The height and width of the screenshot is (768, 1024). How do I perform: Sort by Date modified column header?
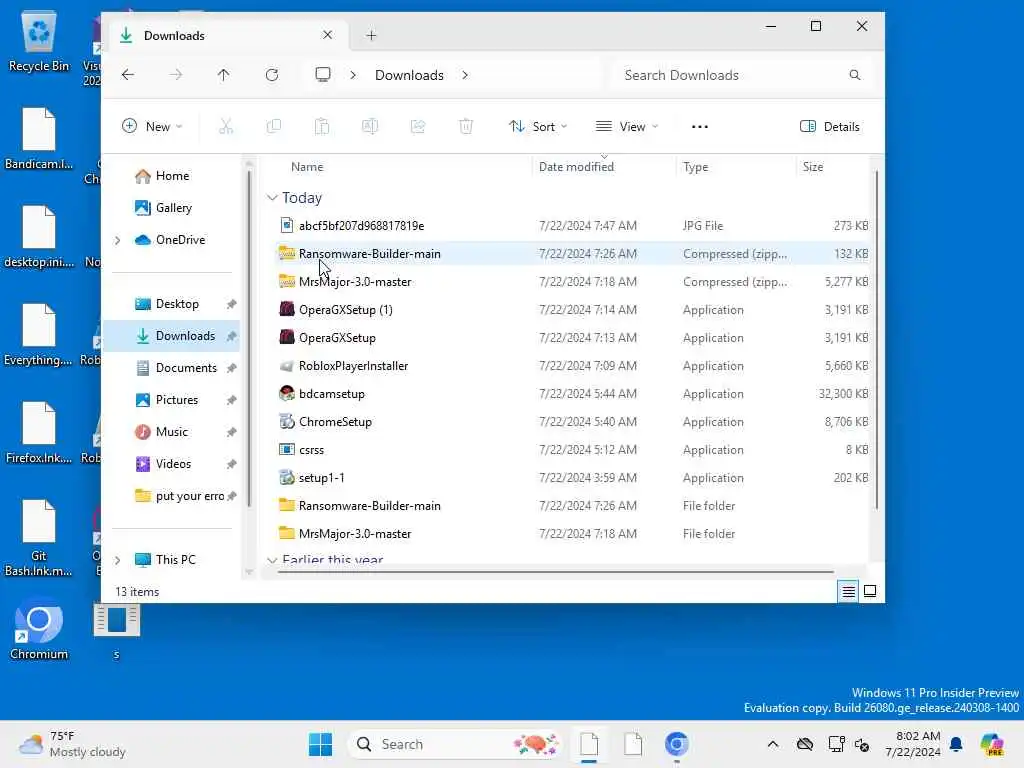576,167
